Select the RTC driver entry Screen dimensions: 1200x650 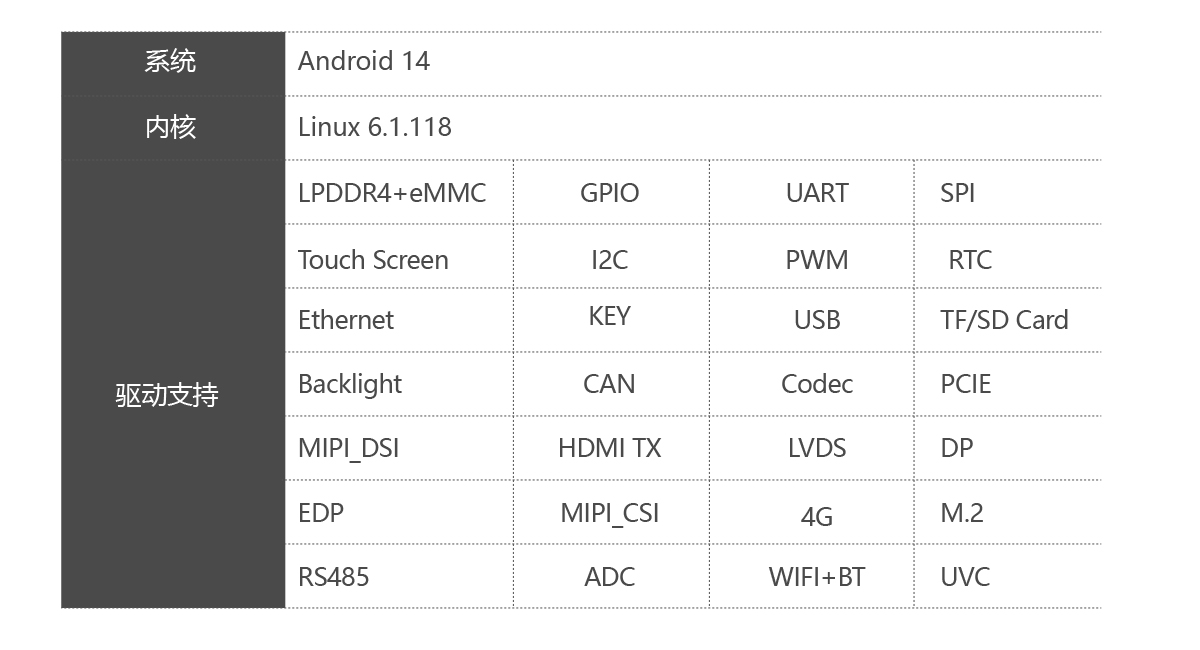coord(970,260)
